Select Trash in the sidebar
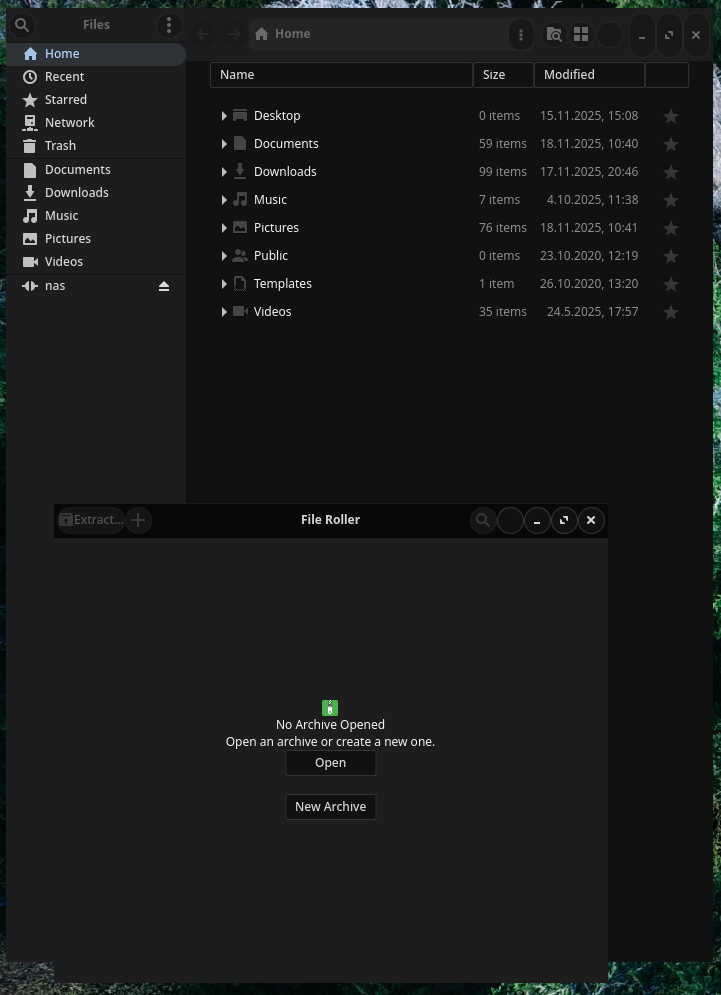721x995 pixels. click(60, 146)
